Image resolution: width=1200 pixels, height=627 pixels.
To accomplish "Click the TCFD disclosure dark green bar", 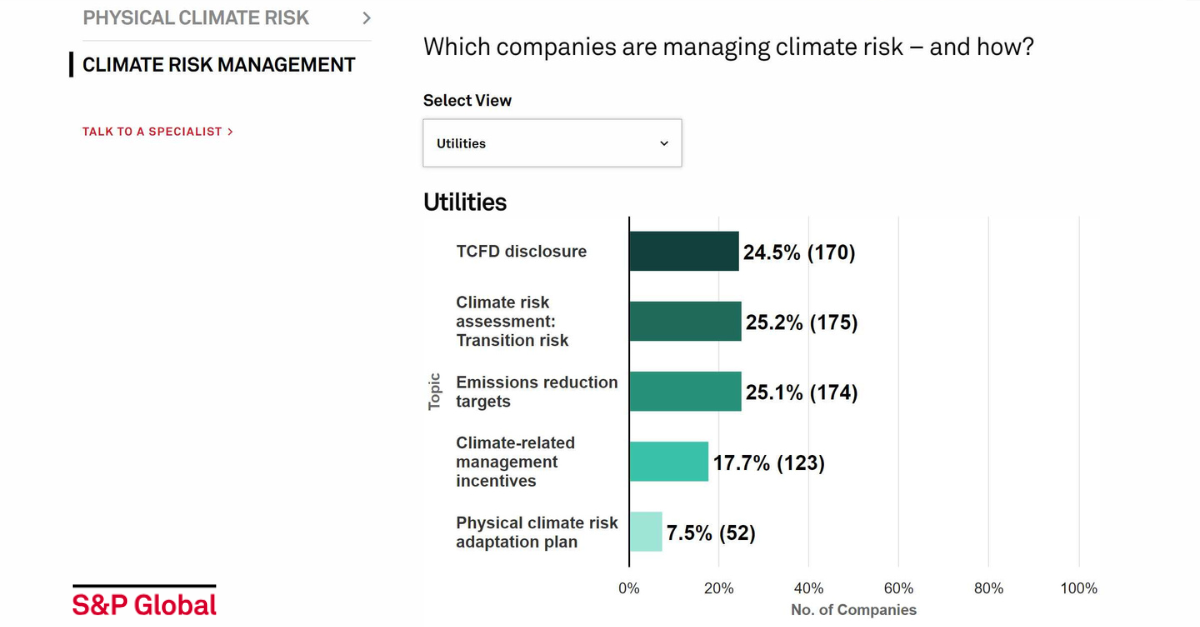I will coord(684,252).
